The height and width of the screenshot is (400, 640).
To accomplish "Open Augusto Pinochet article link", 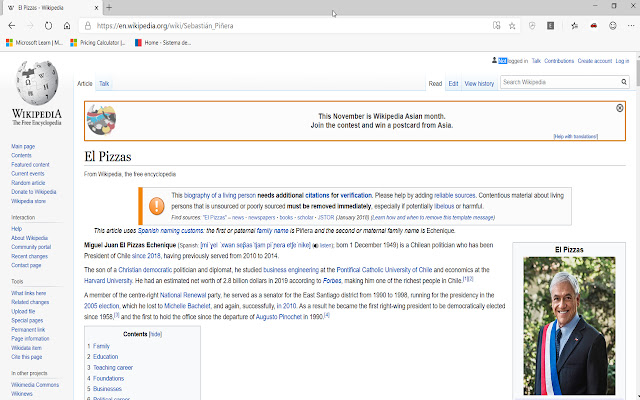I will tap(278, 317).
